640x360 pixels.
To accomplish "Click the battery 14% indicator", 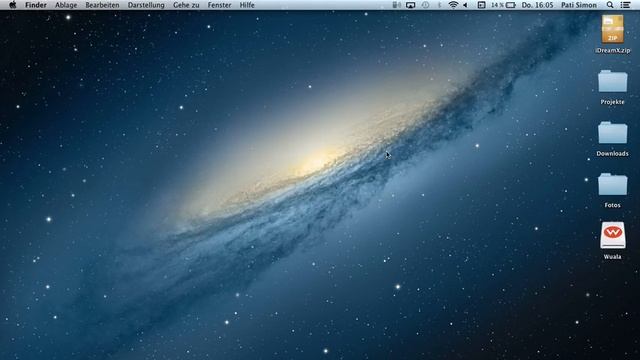I will (x=503, y=5).
